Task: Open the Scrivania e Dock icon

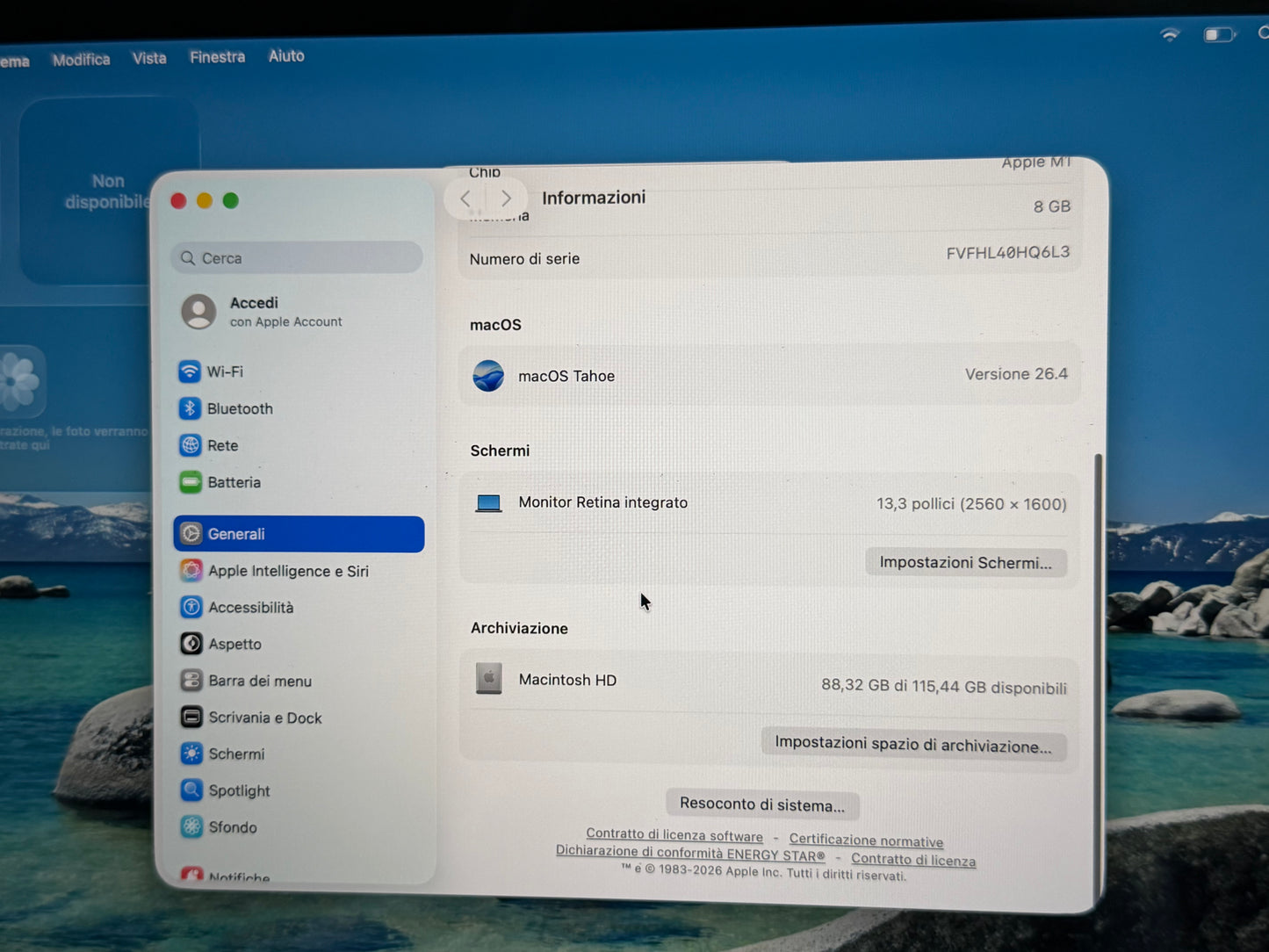Action: pos(191,718)
